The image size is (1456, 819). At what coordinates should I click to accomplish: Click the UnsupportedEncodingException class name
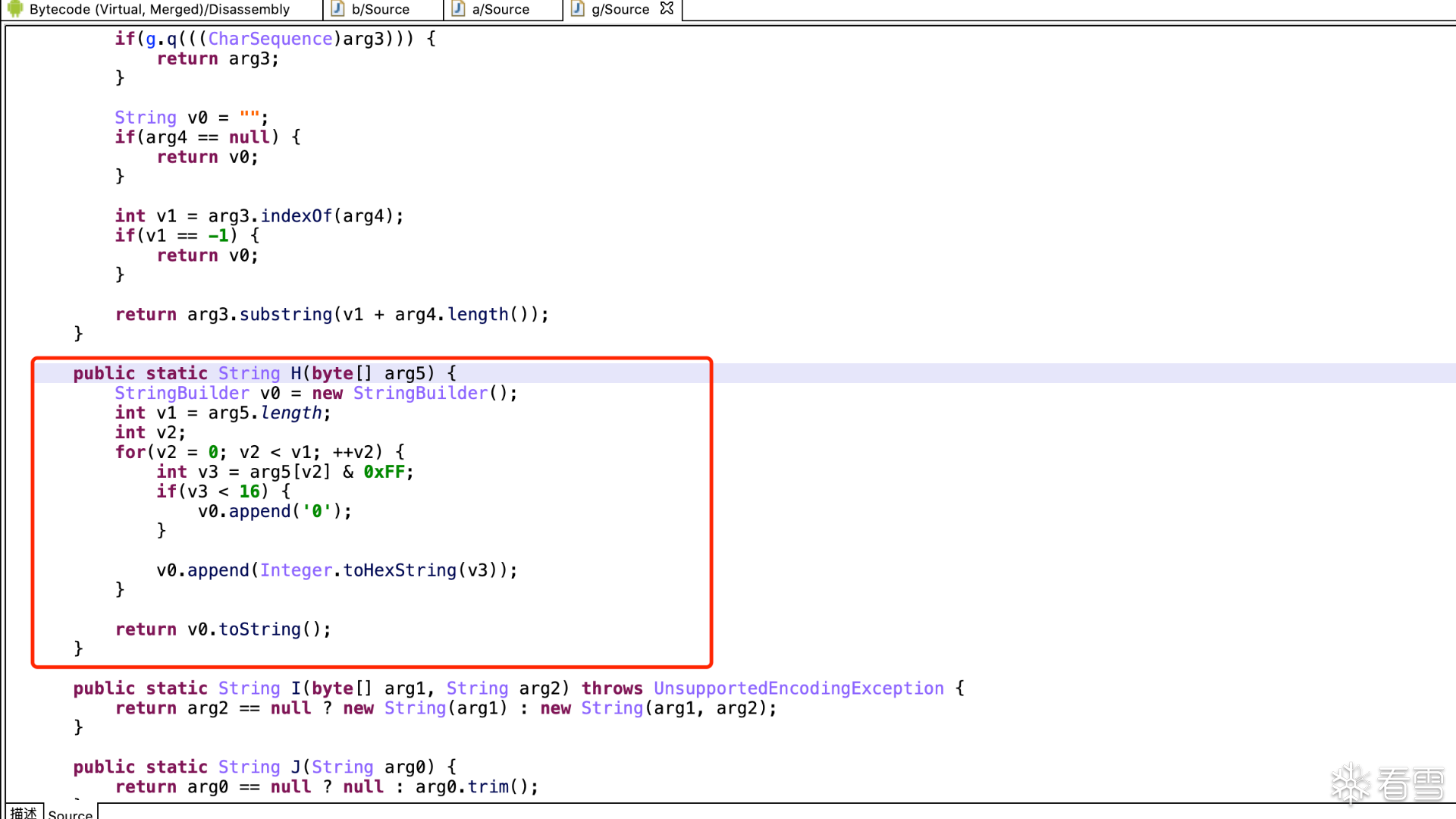[x=799, y=688]
